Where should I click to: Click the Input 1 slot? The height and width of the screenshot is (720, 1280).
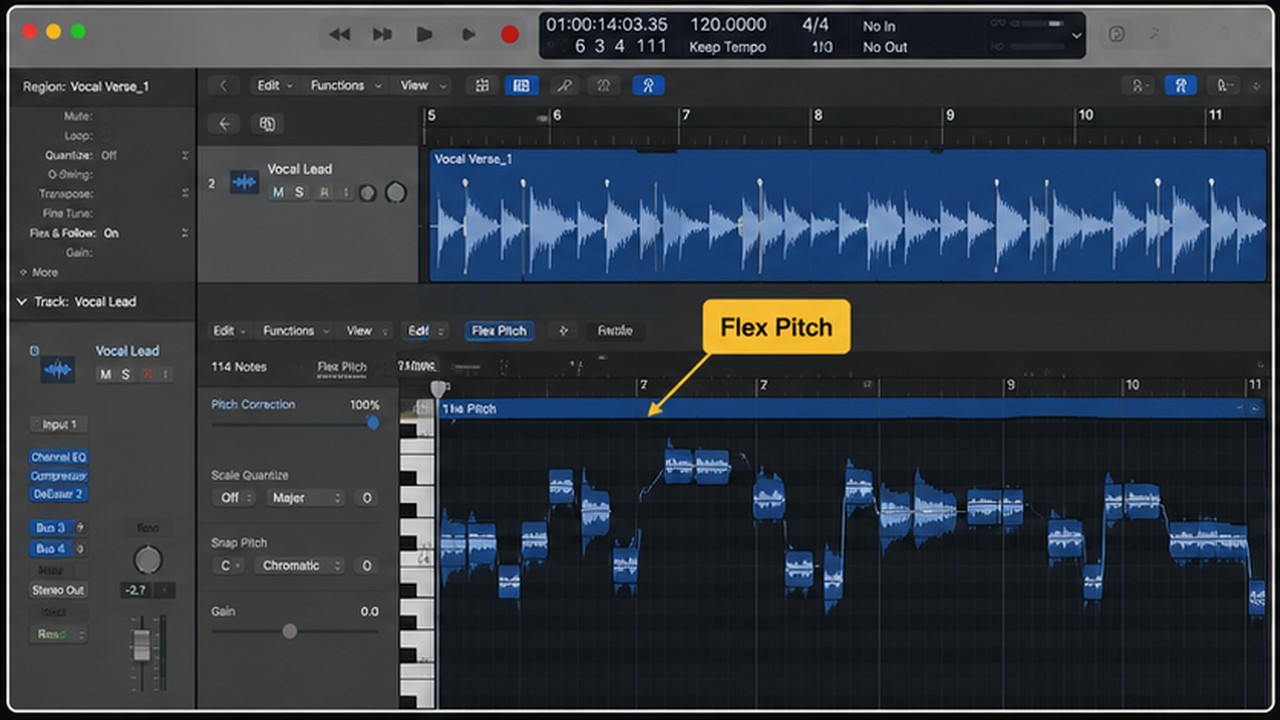coord(58,424)
